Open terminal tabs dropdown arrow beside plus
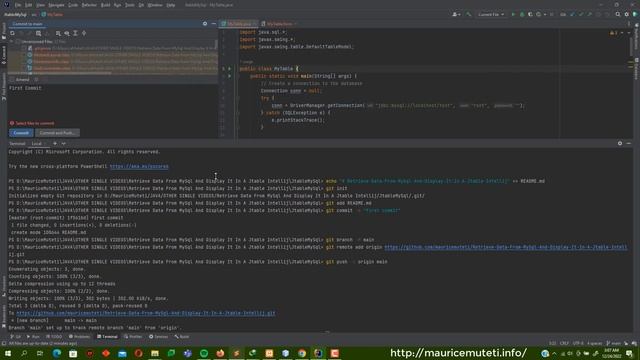The image size is (640, 360). tap(63, 143)
